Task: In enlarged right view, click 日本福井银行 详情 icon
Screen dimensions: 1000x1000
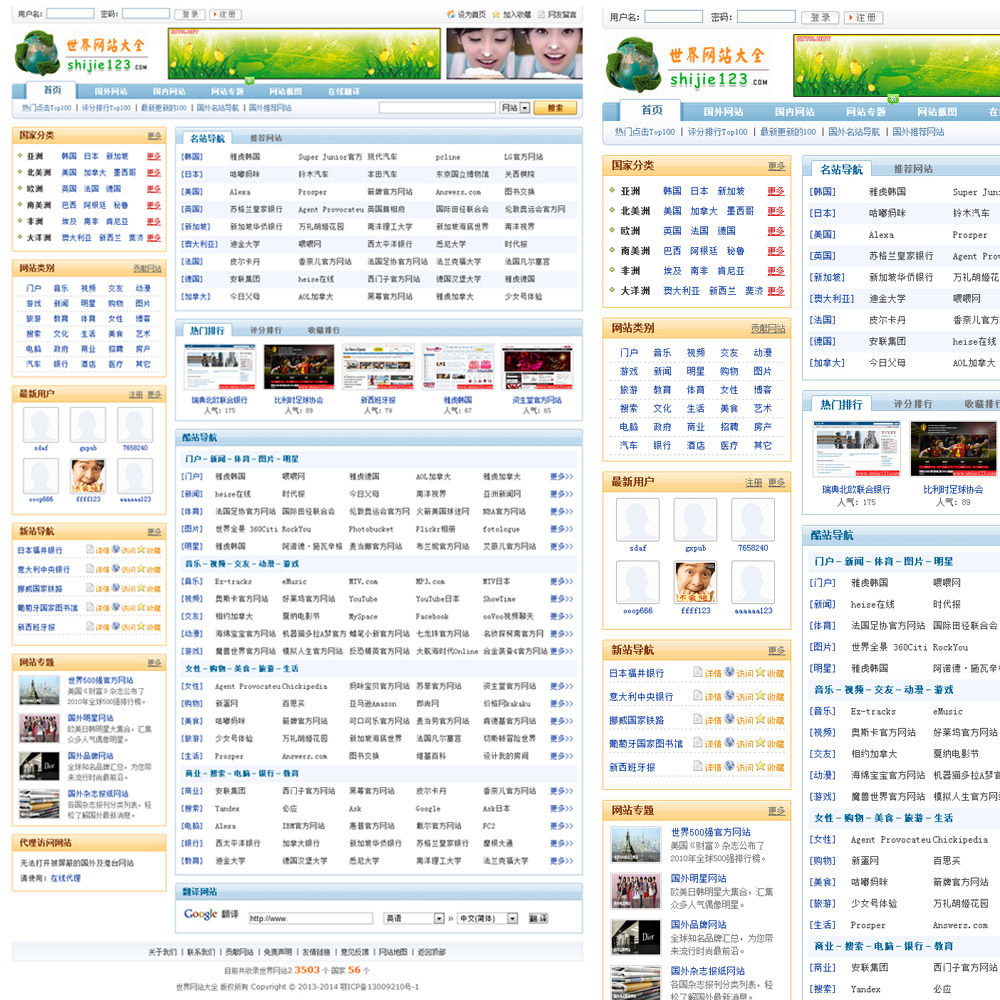Action: [x=698, y=673]
